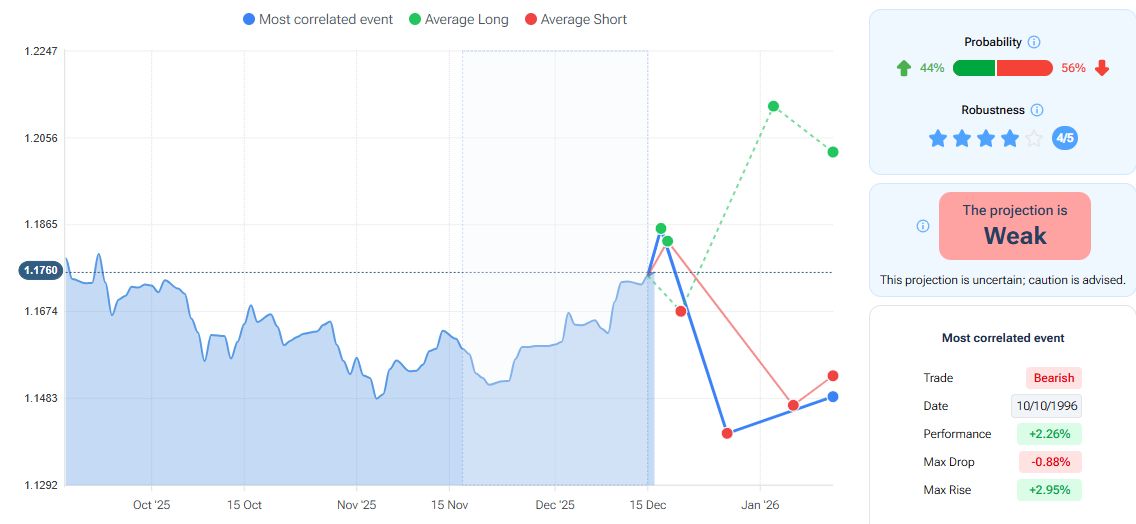Click the first blue robustness star
This screenshot has height=524, width=1136.
[x=938, y=138]
